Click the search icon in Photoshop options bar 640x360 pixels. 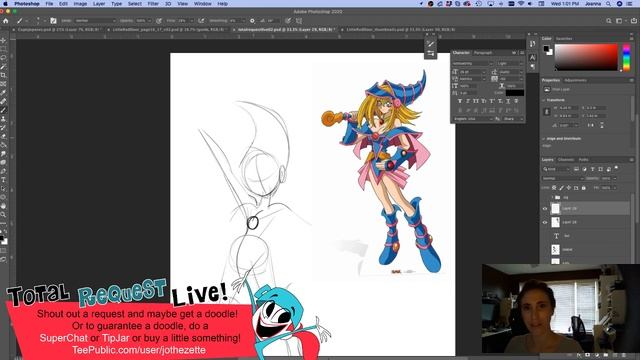[x=609, y=20]
